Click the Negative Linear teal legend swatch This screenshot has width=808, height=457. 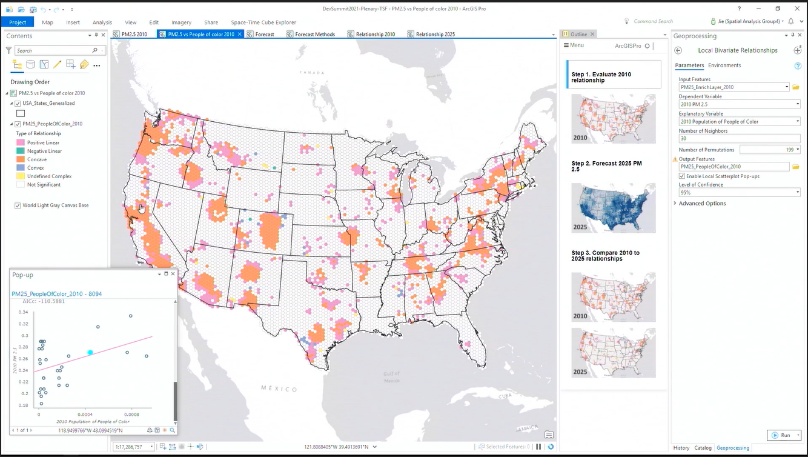[21, 151]
